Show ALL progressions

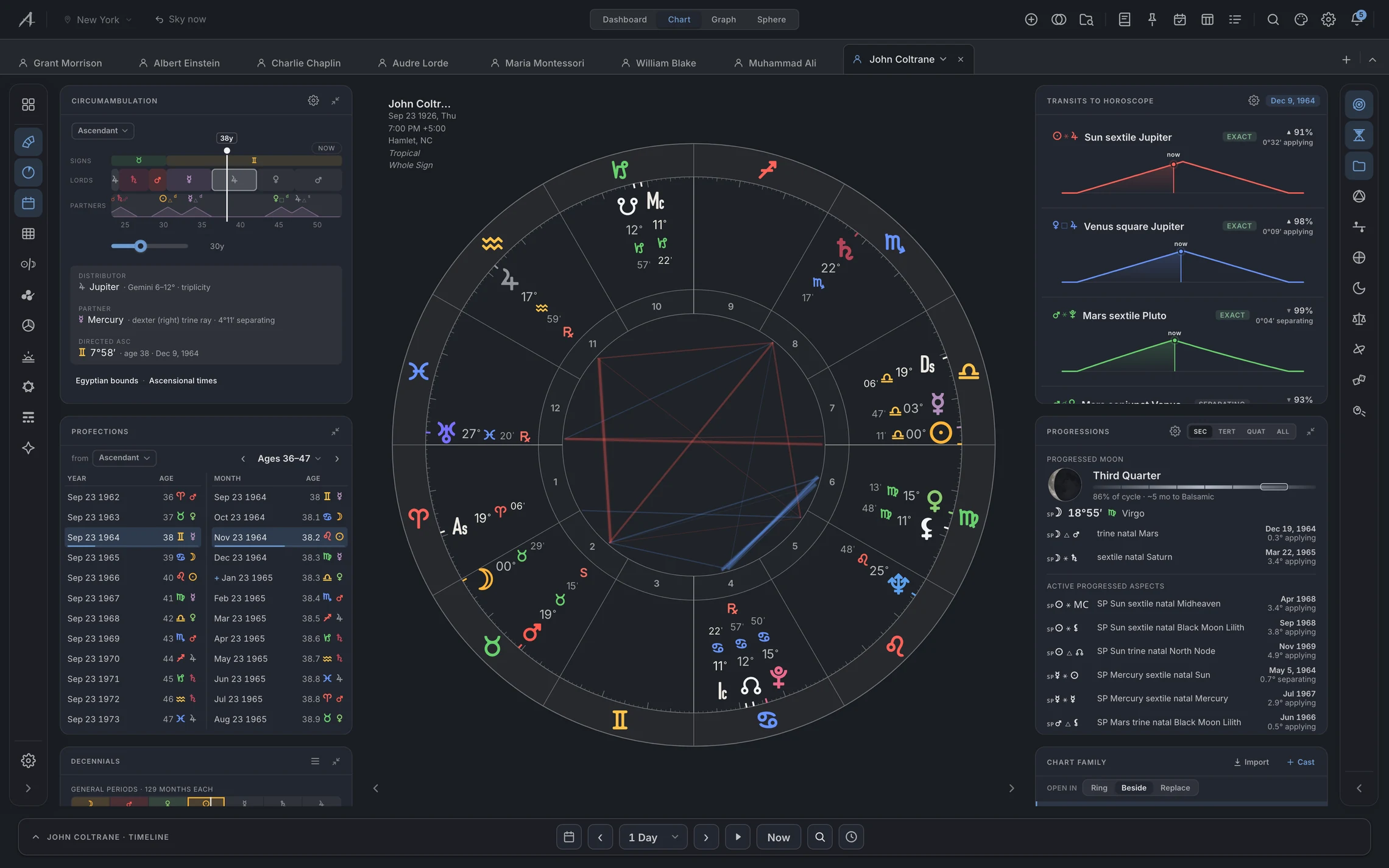coord(1282,431)
